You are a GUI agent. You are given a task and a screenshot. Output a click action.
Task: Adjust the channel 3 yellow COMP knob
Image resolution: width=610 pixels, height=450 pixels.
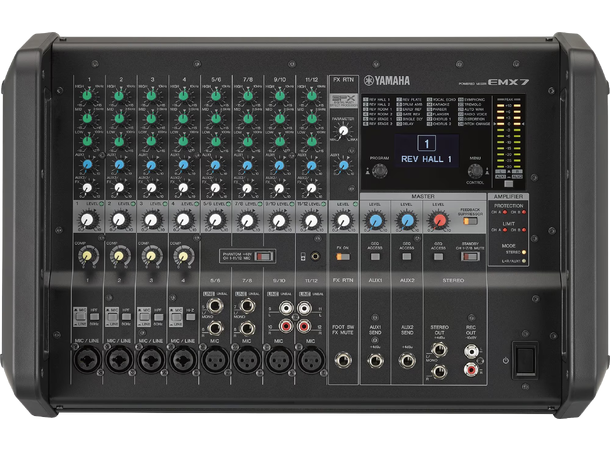[151, 256]
